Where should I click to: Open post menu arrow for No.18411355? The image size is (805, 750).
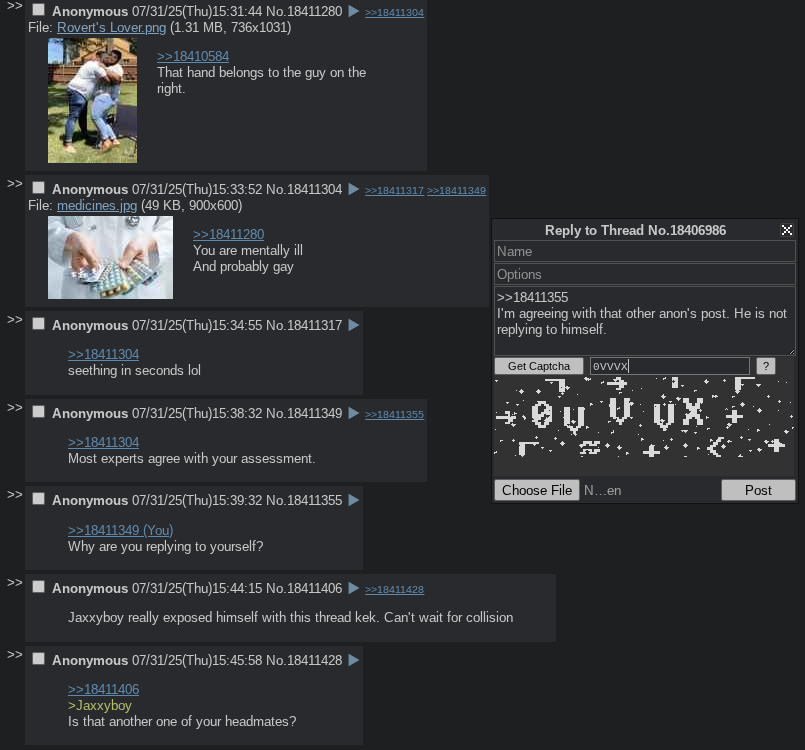(354, 501)
